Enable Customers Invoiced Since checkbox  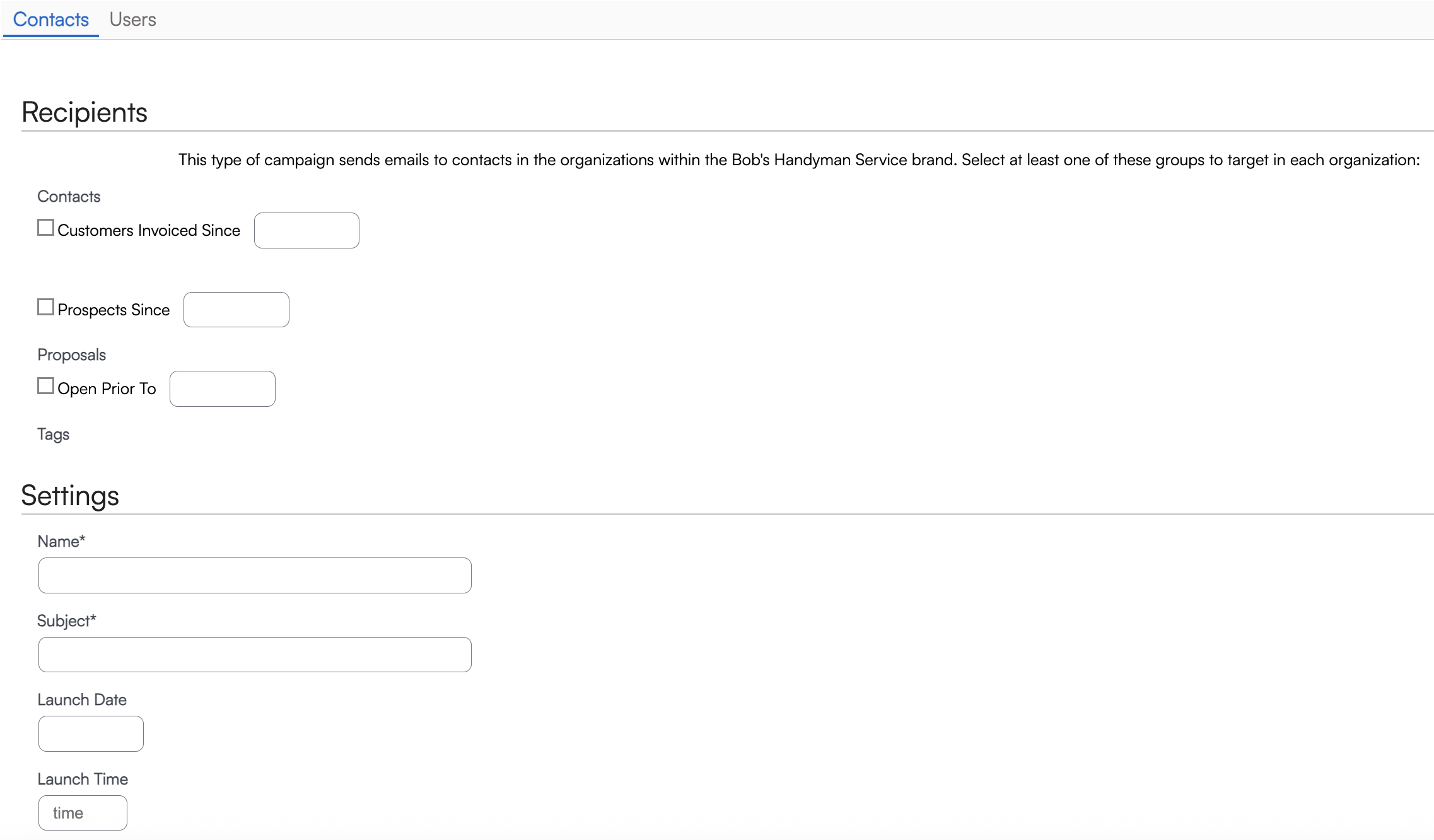pyautogui.click(x=45, y=228)
